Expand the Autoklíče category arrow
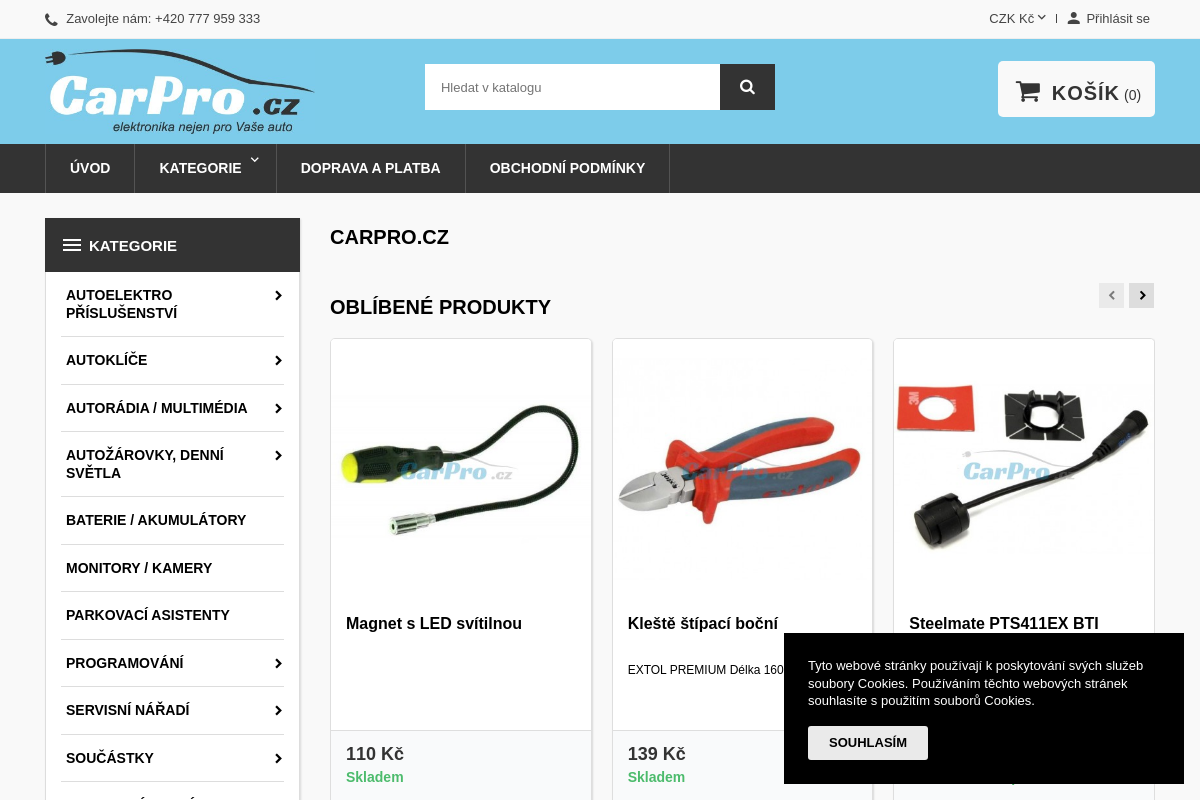Screen dimensions: 1200x800 click(x=278, y=360)
